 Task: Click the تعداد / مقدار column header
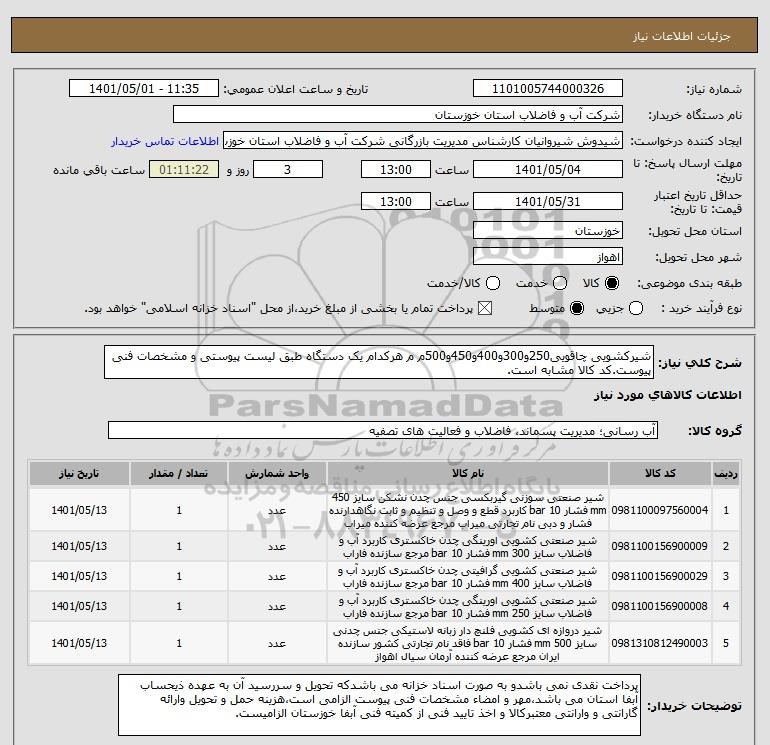tap(179, 473)
